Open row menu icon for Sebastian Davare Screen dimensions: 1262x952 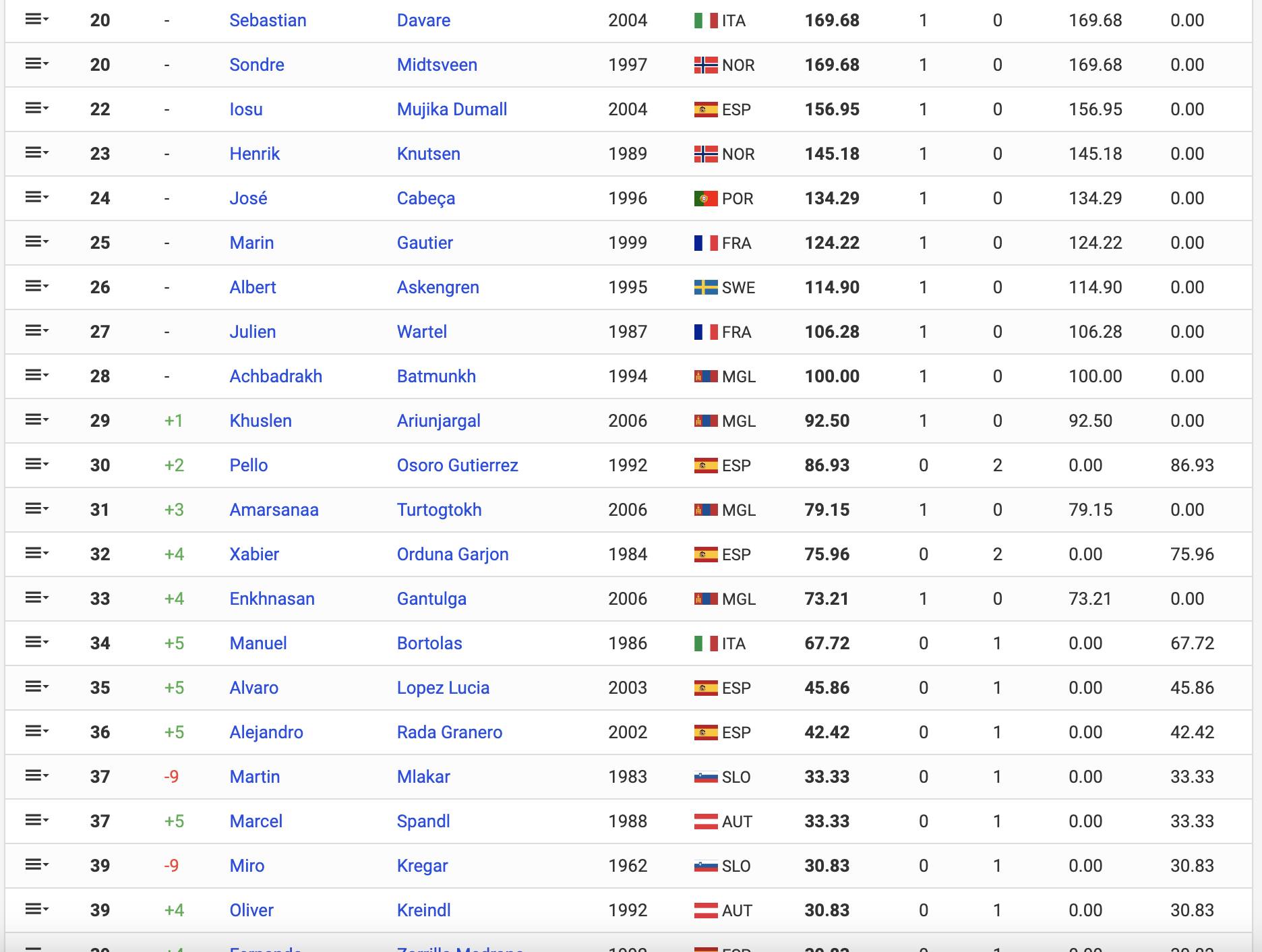[x=36, y=20]
